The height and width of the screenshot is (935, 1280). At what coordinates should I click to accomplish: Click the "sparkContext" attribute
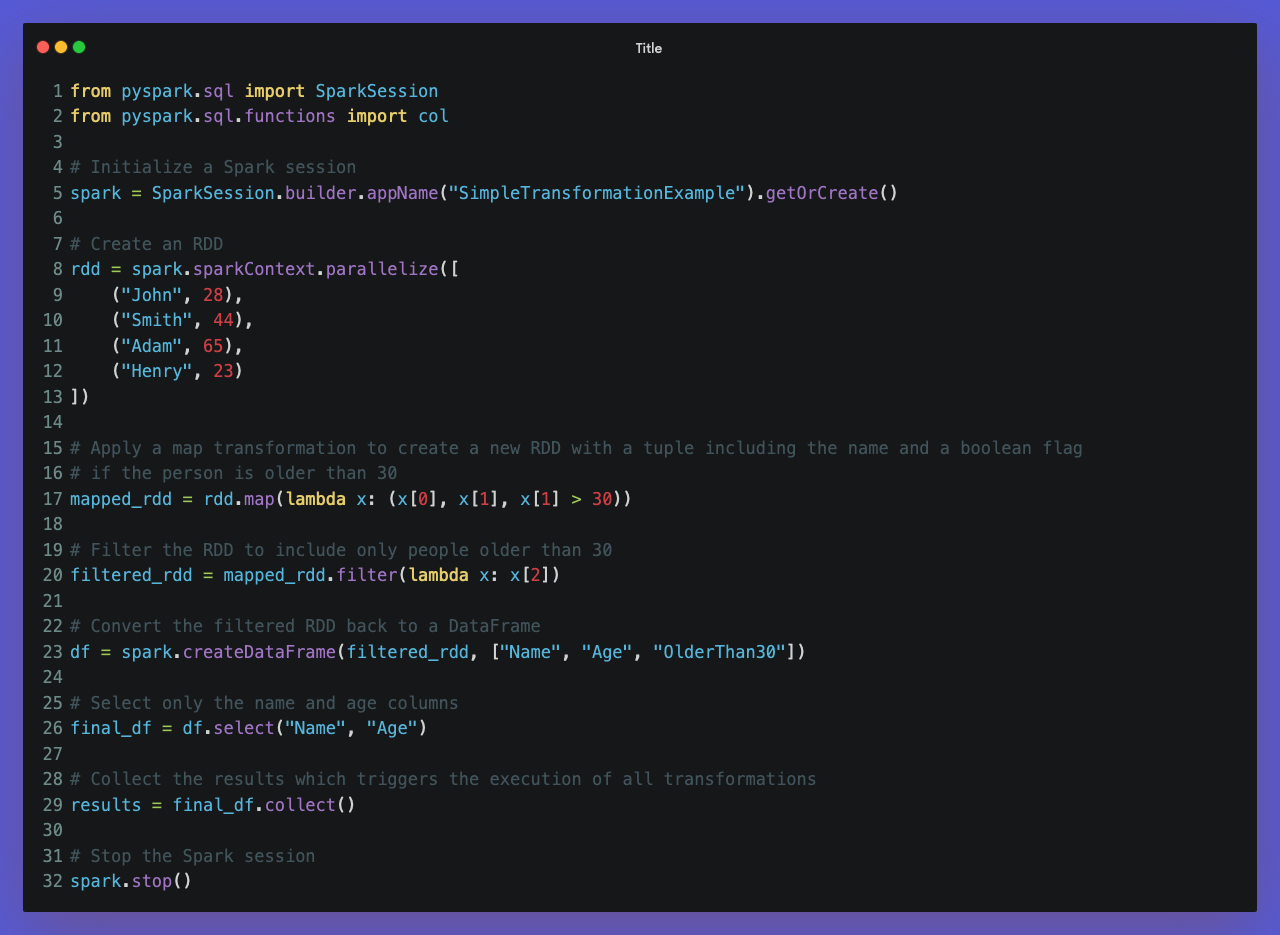click(x=254, y=269)
